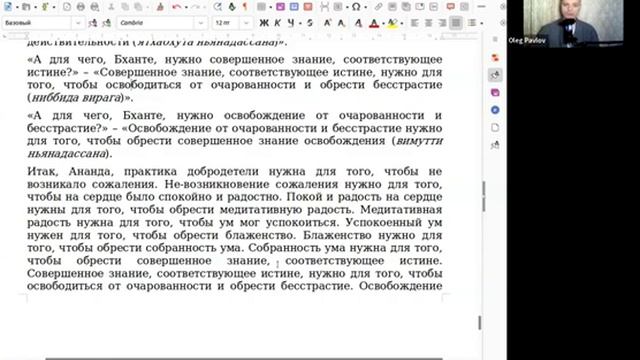Screen dimensions: 640x360
Task: Insert a field
Action: point(338,7)
